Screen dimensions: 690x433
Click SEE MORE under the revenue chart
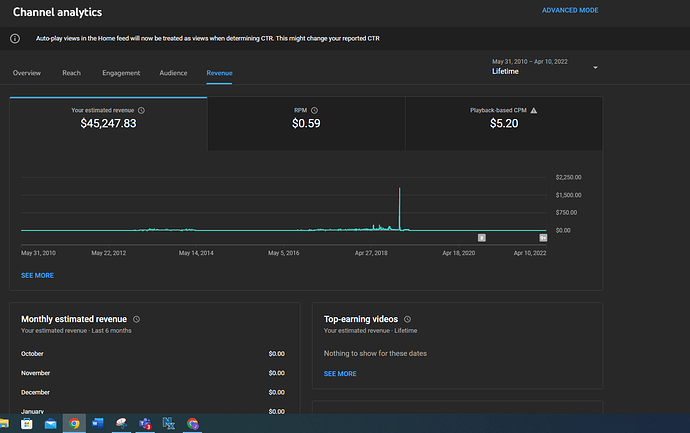(x=37, y=275)
